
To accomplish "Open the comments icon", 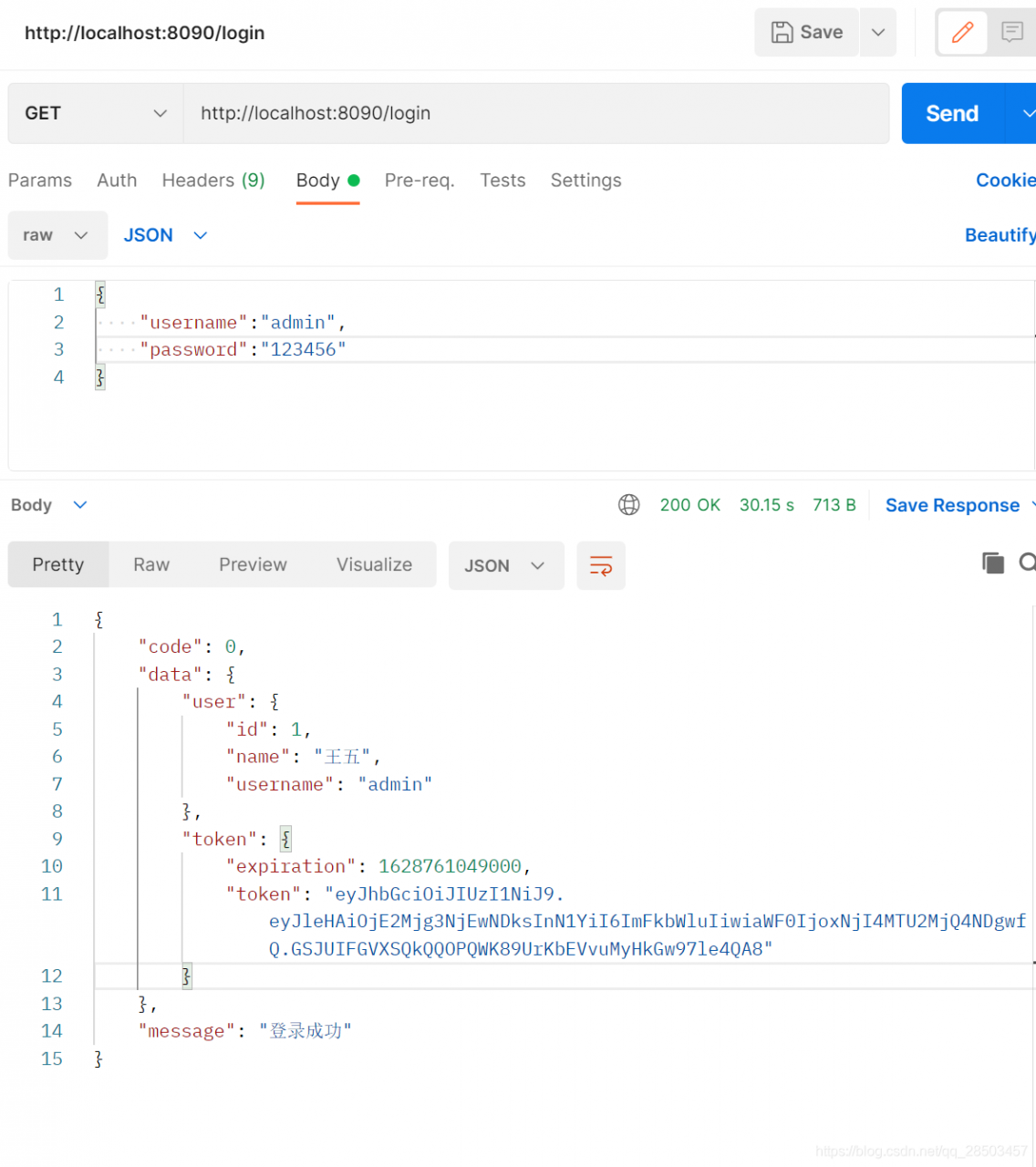I will click(1011, 33).
